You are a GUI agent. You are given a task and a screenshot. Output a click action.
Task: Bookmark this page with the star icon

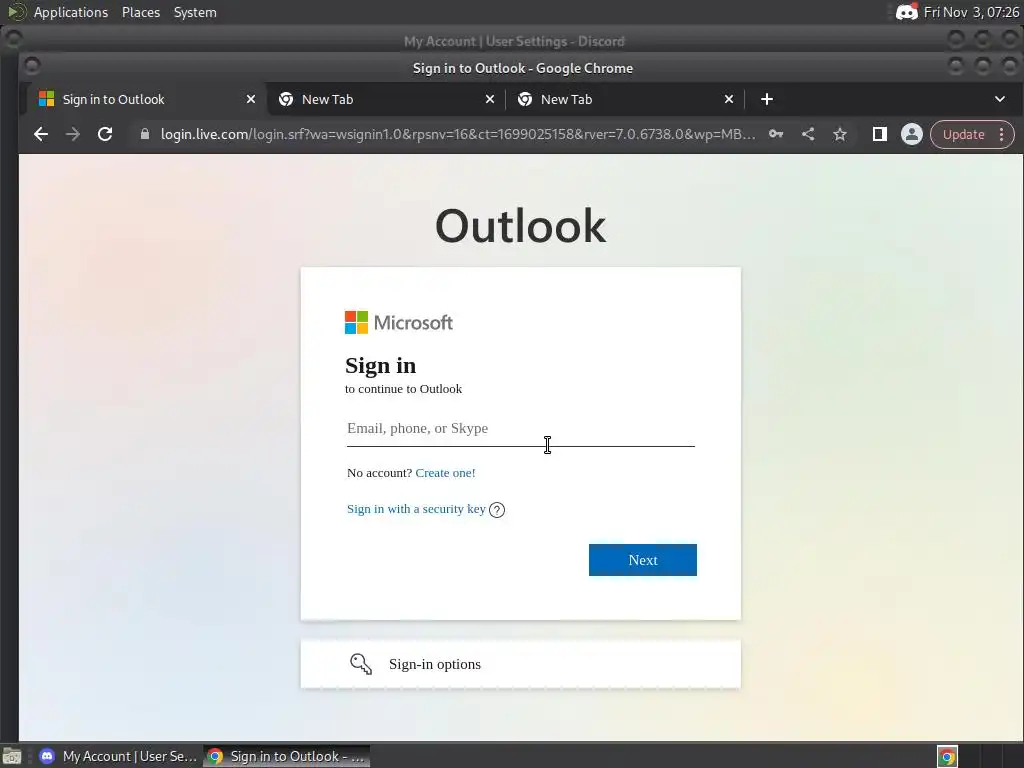click(x=840, y=135)
